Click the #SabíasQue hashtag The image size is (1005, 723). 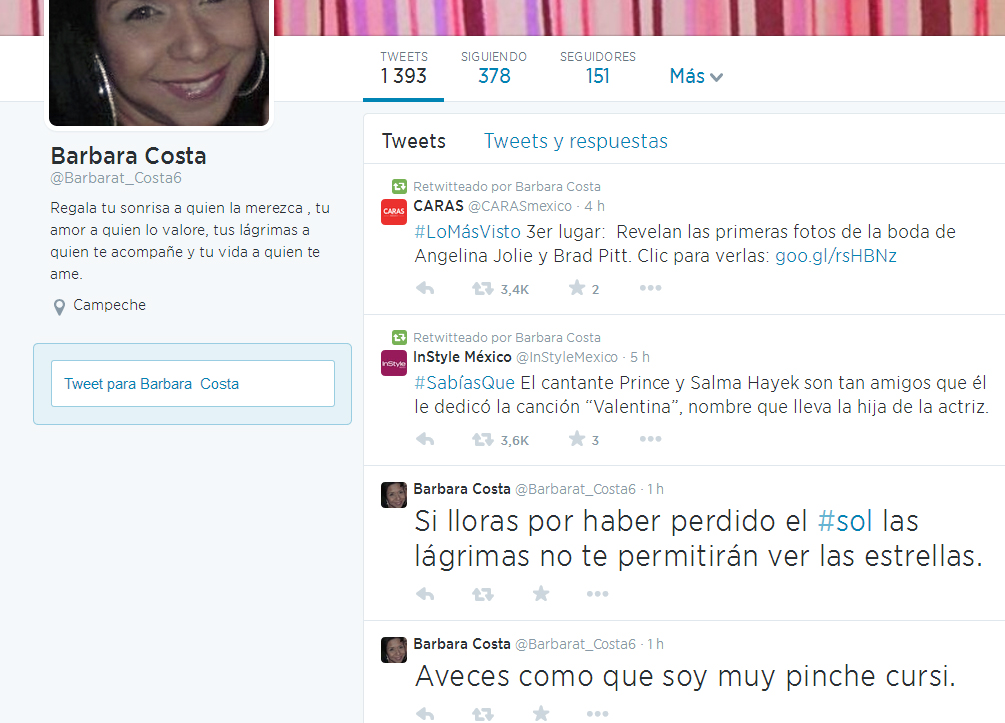click(464, 383)
